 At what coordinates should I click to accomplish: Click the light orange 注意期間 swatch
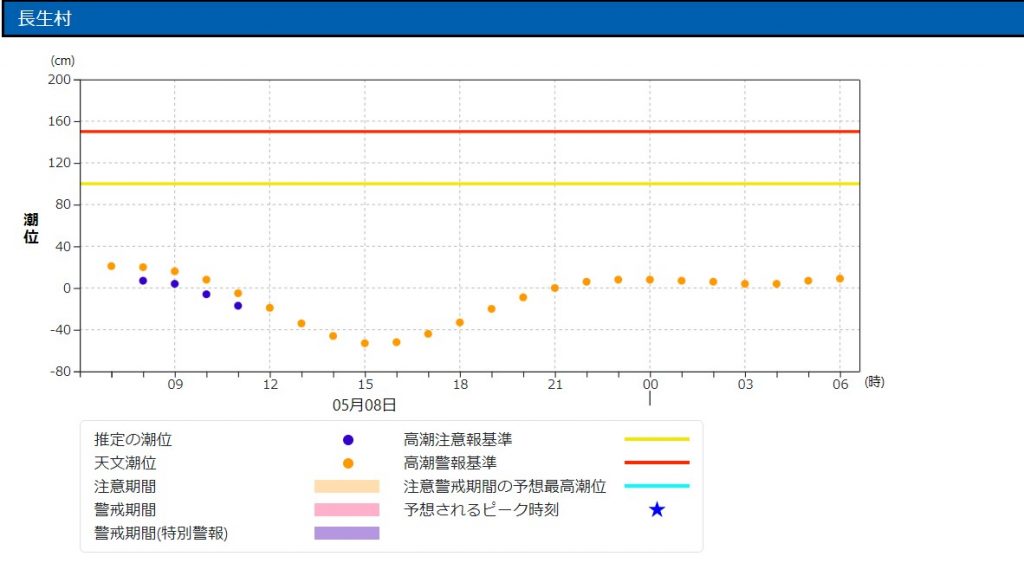[347, 487]
